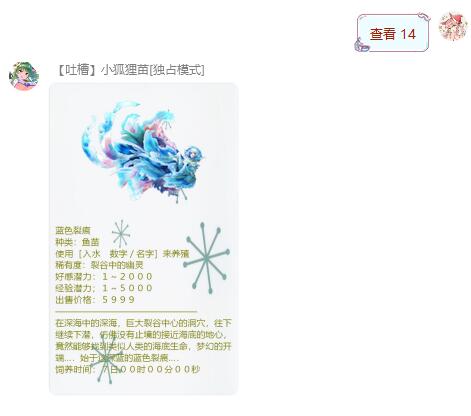Click the swirl ornament at the bubble's top-right corner
Screen dimensions: 471x416
(x=424, y=17)
